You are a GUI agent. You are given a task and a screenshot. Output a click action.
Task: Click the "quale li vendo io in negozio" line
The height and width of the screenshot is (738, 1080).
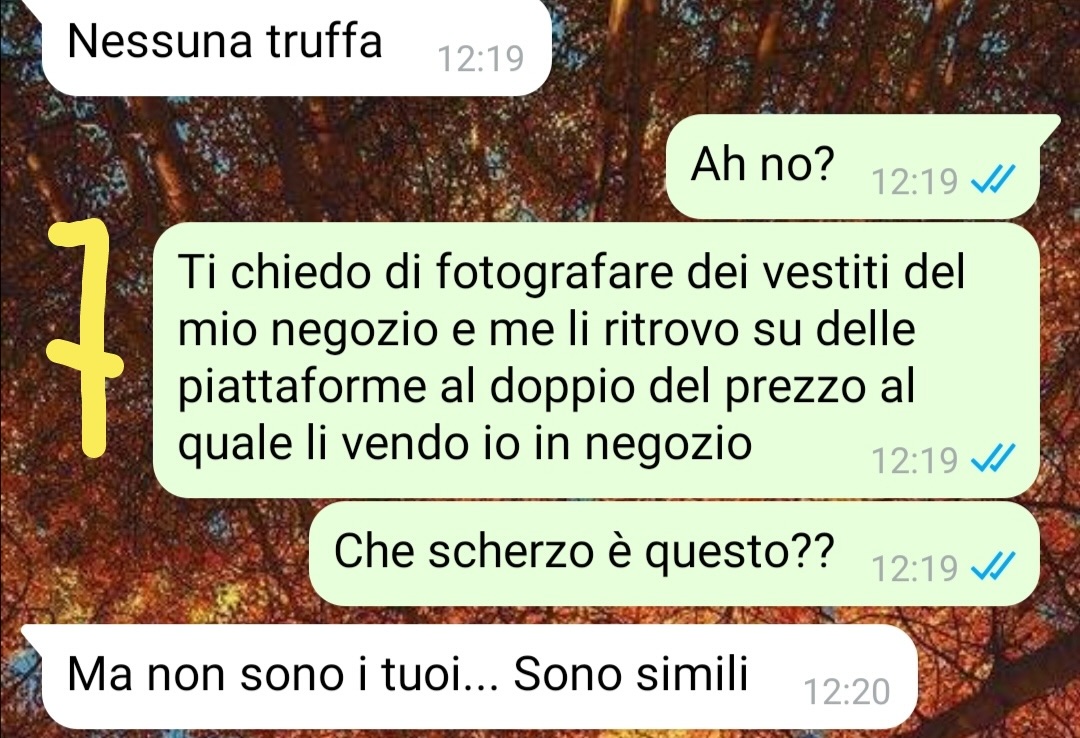(464, 444)
